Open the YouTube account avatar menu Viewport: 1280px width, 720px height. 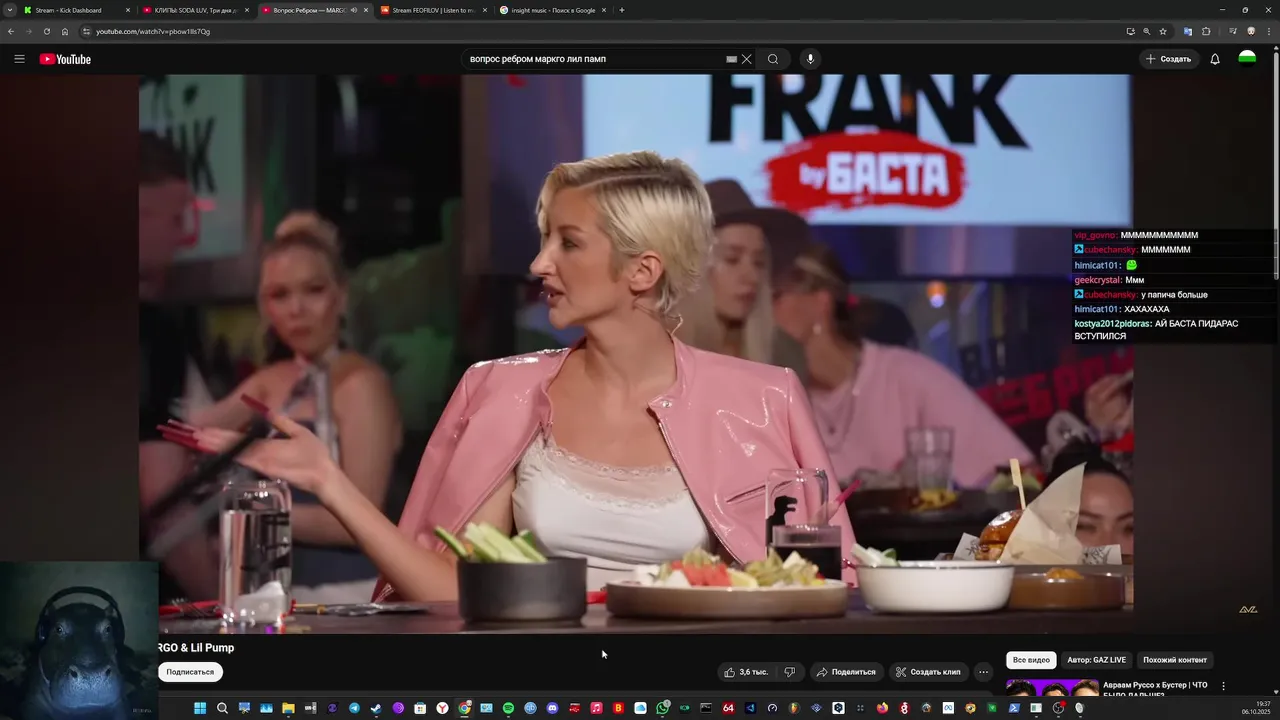pyautogui.click(x=1247, y=59)
